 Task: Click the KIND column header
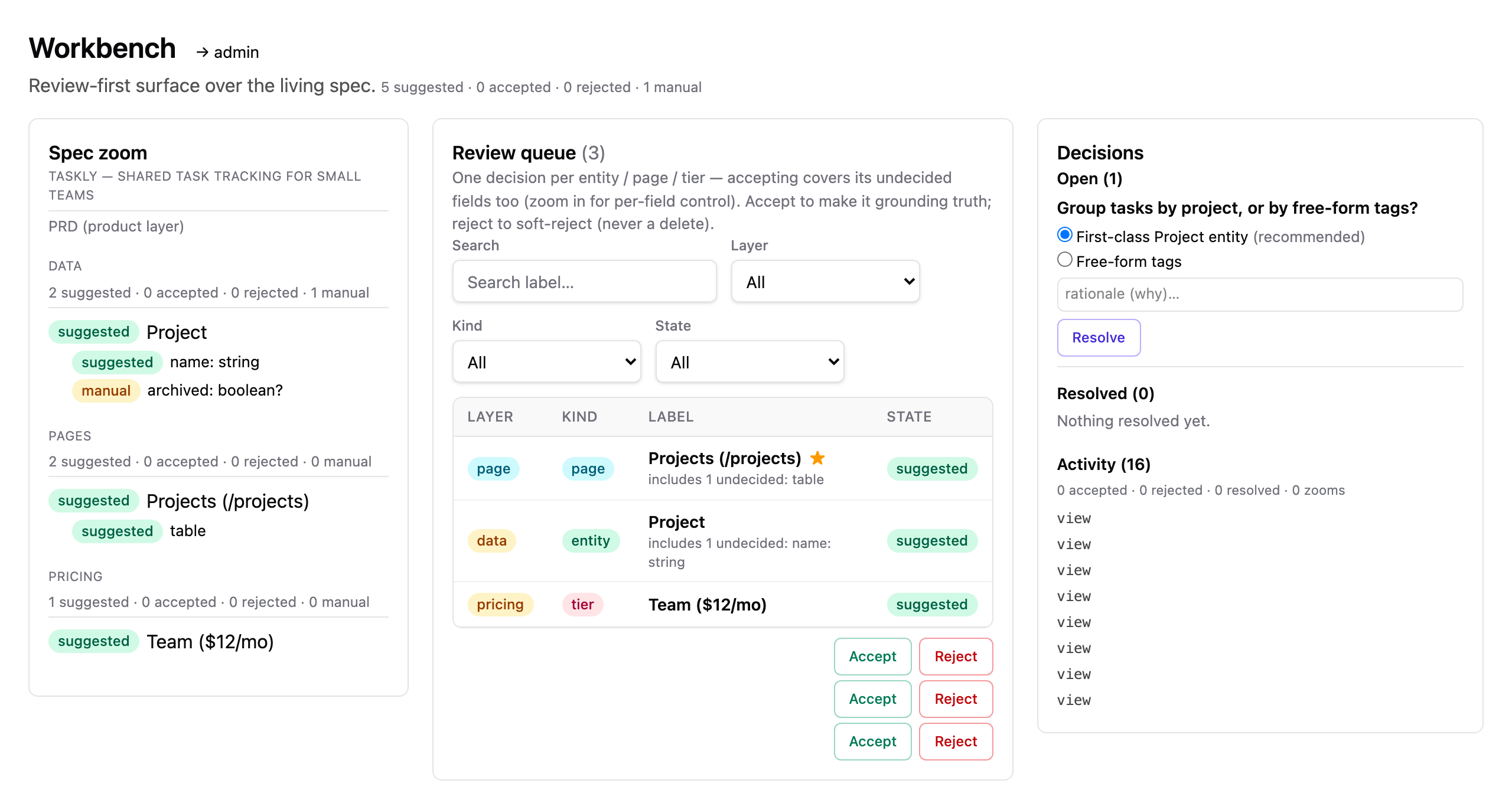point(579,417)
